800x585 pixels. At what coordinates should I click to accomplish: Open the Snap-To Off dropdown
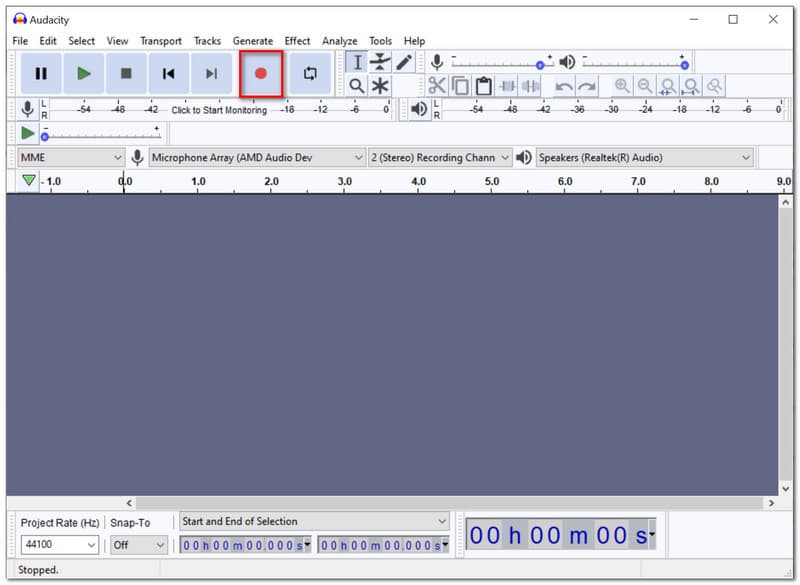(x=139, y=545)
